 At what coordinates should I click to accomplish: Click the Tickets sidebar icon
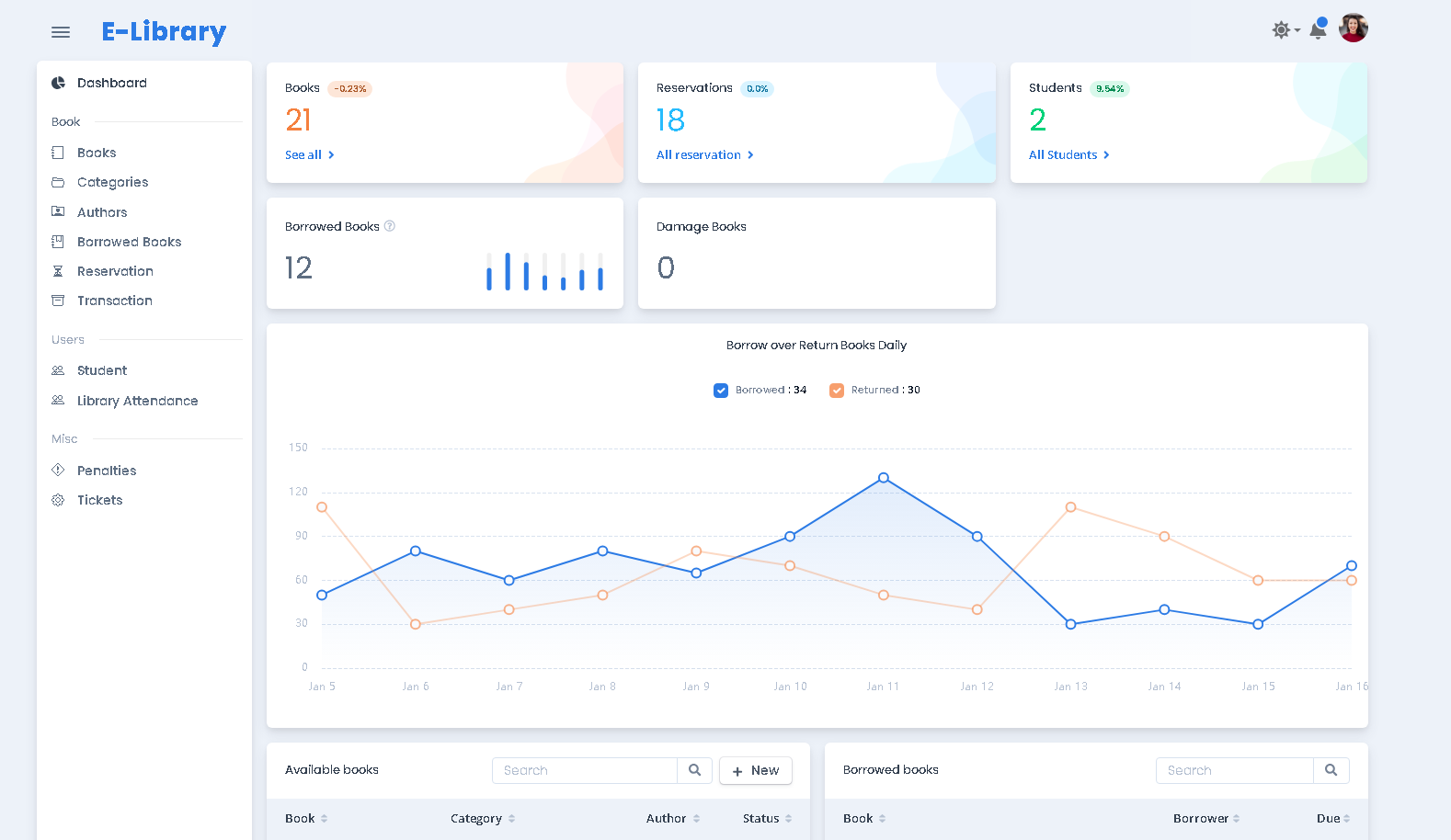[58, 500]
